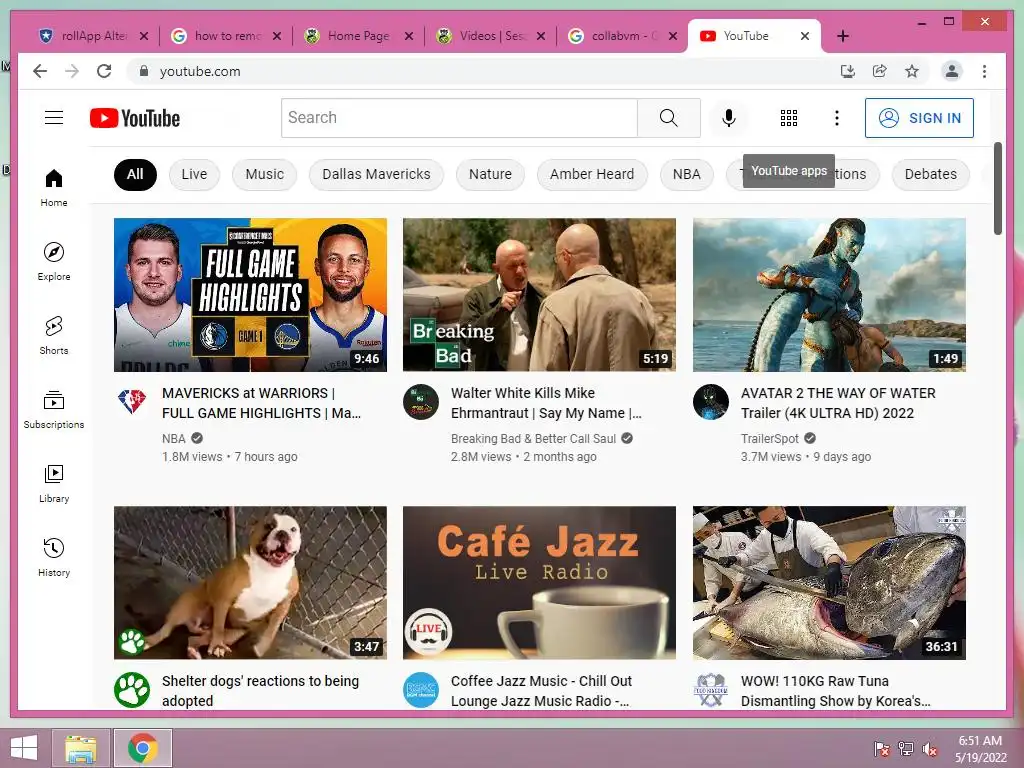Reload the page with refresh icon
Screen dimensions: 1024x768
tap(104, 71)
